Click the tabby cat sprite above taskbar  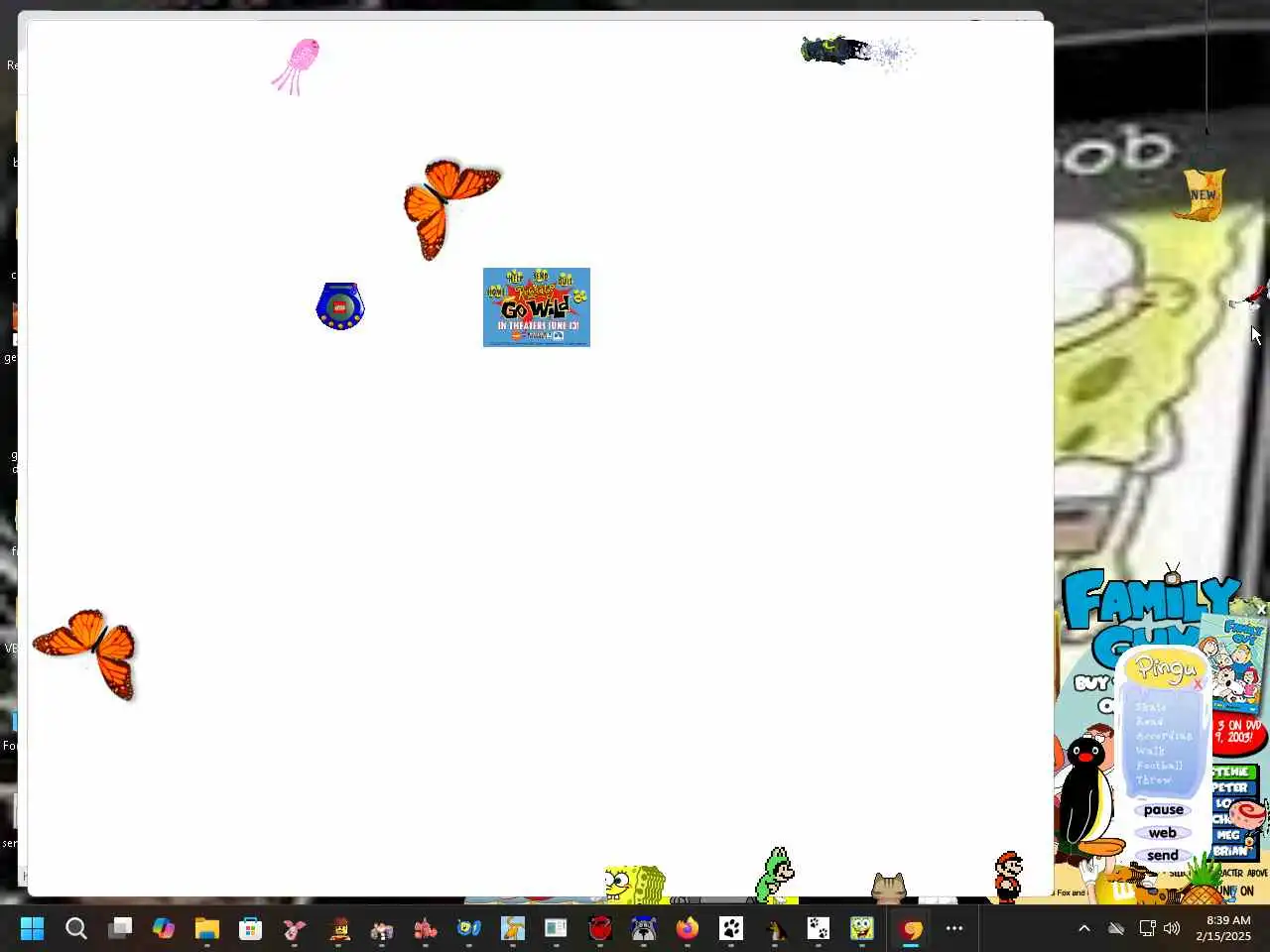pyautogui.click(x=888, y=887)
